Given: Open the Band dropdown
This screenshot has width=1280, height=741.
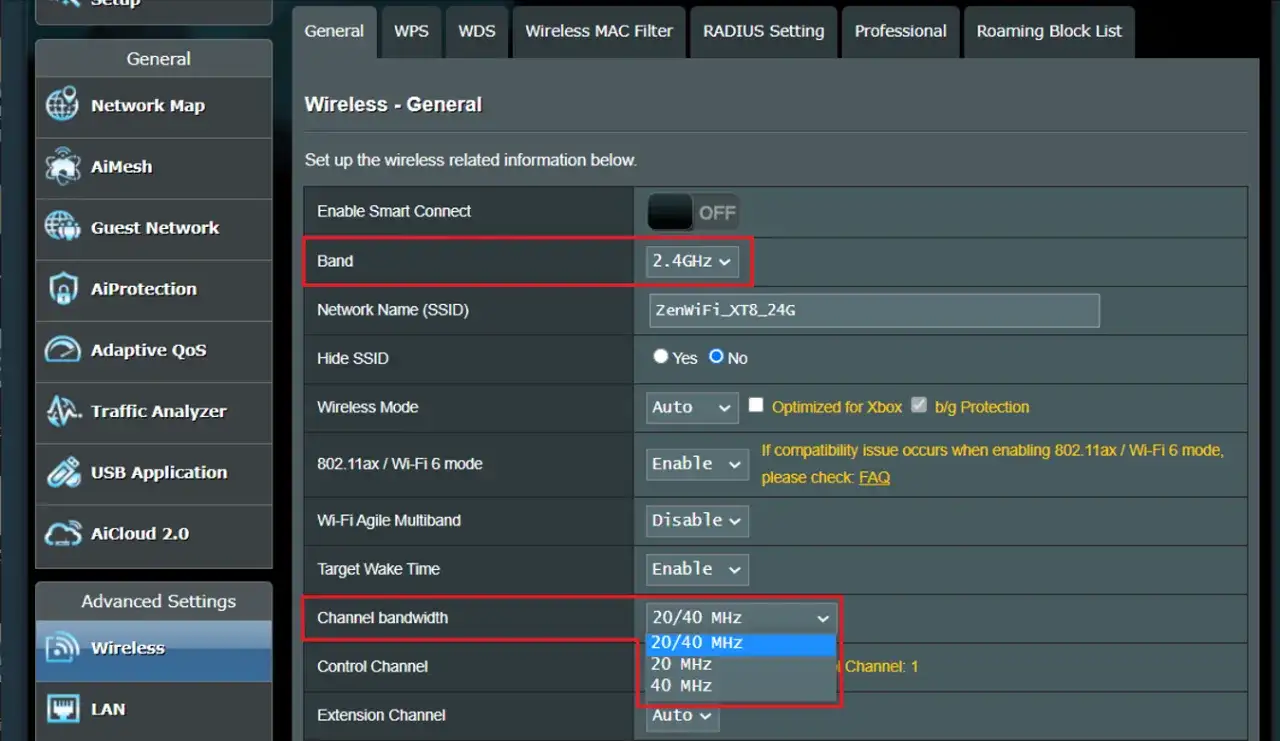Looking at the screenshot, I should click(x=694, y=261).
